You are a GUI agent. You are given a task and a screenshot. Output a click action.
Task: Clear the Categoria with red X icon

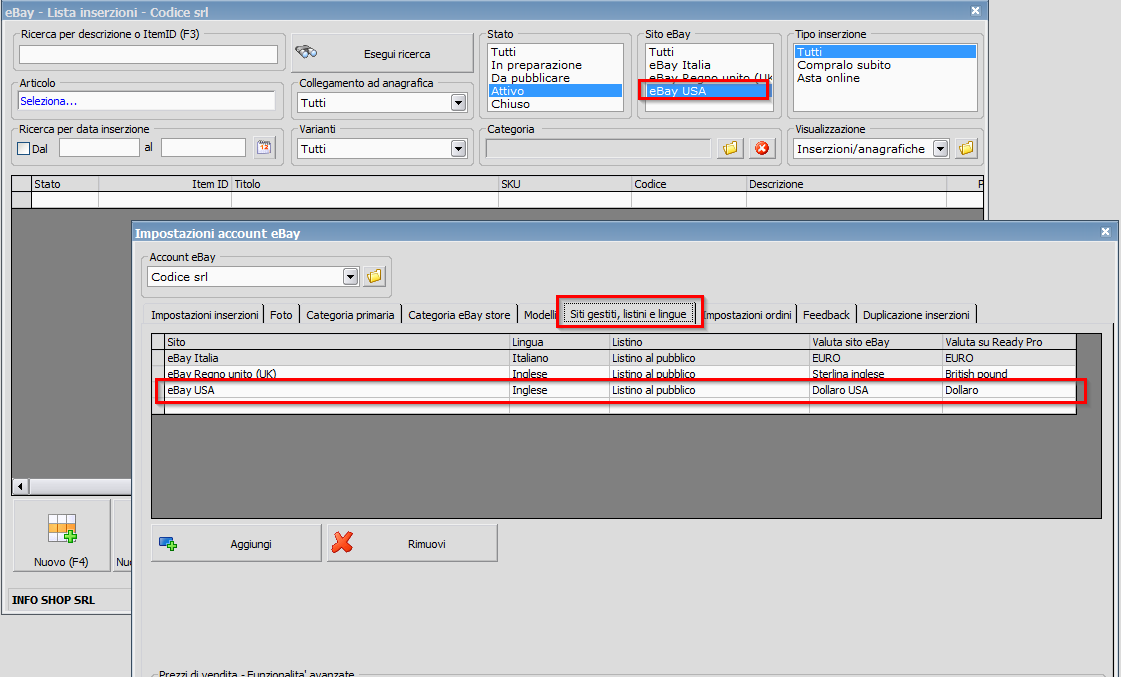click(x=762, y=148)
